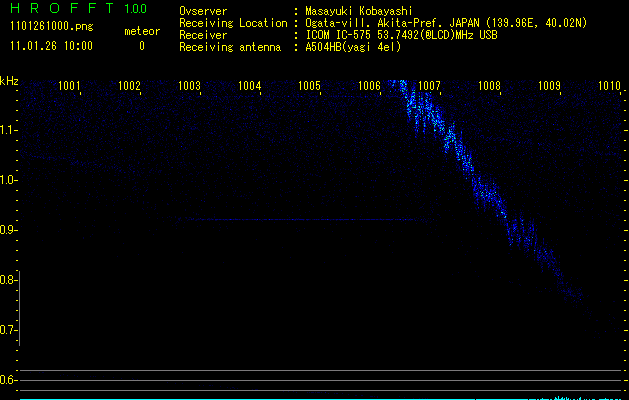Click time axis tick 1006
Screen dimensions: 629x400
coord(369,85)
